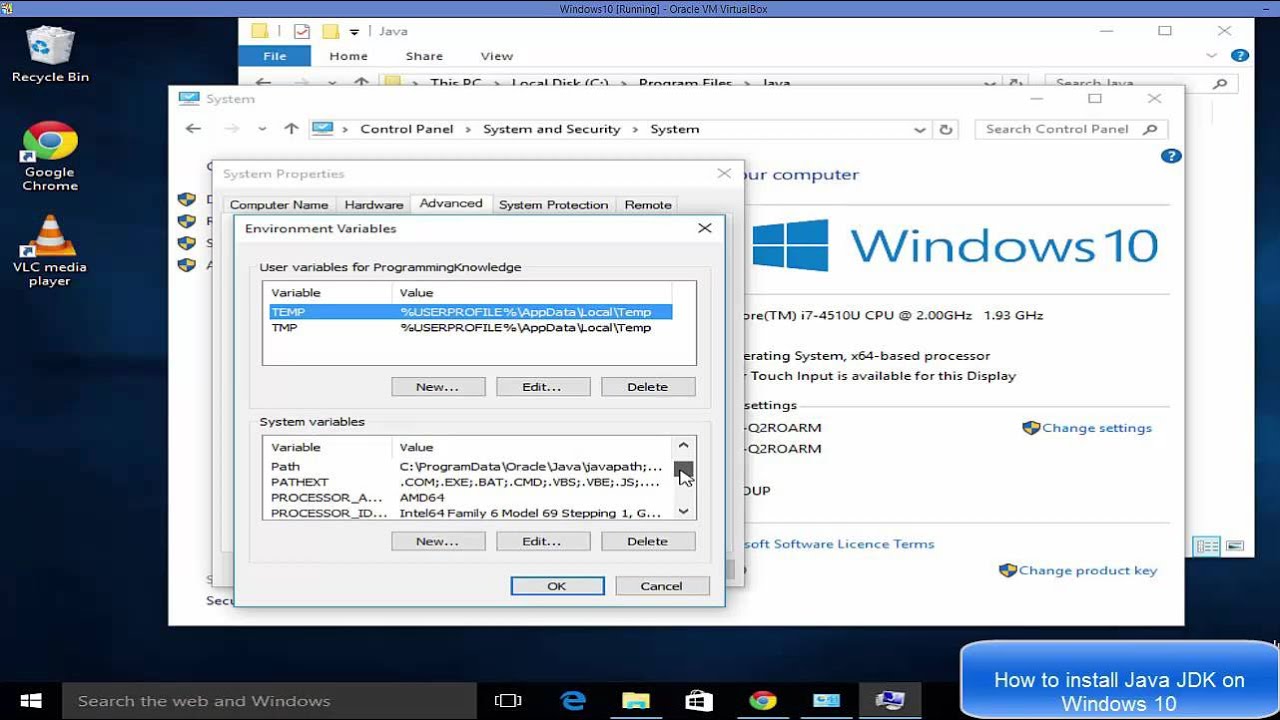Open Task View on the taskbar
This screenshot has width=1280, height=720.
[x=509, y=701]
